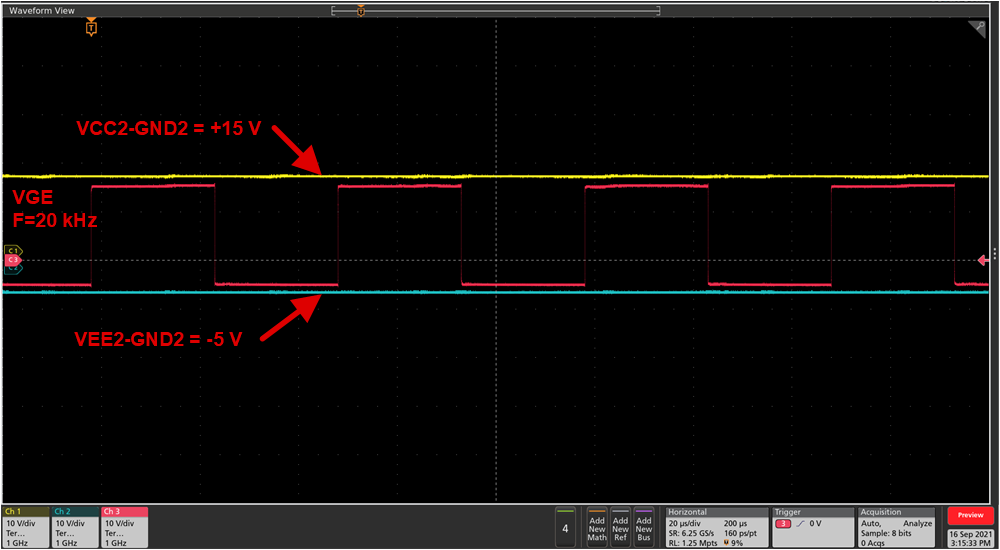Open the Ch 3 settings badge
The height and width of the screenshot is (550, 1000).
click(x=124, y=526)
